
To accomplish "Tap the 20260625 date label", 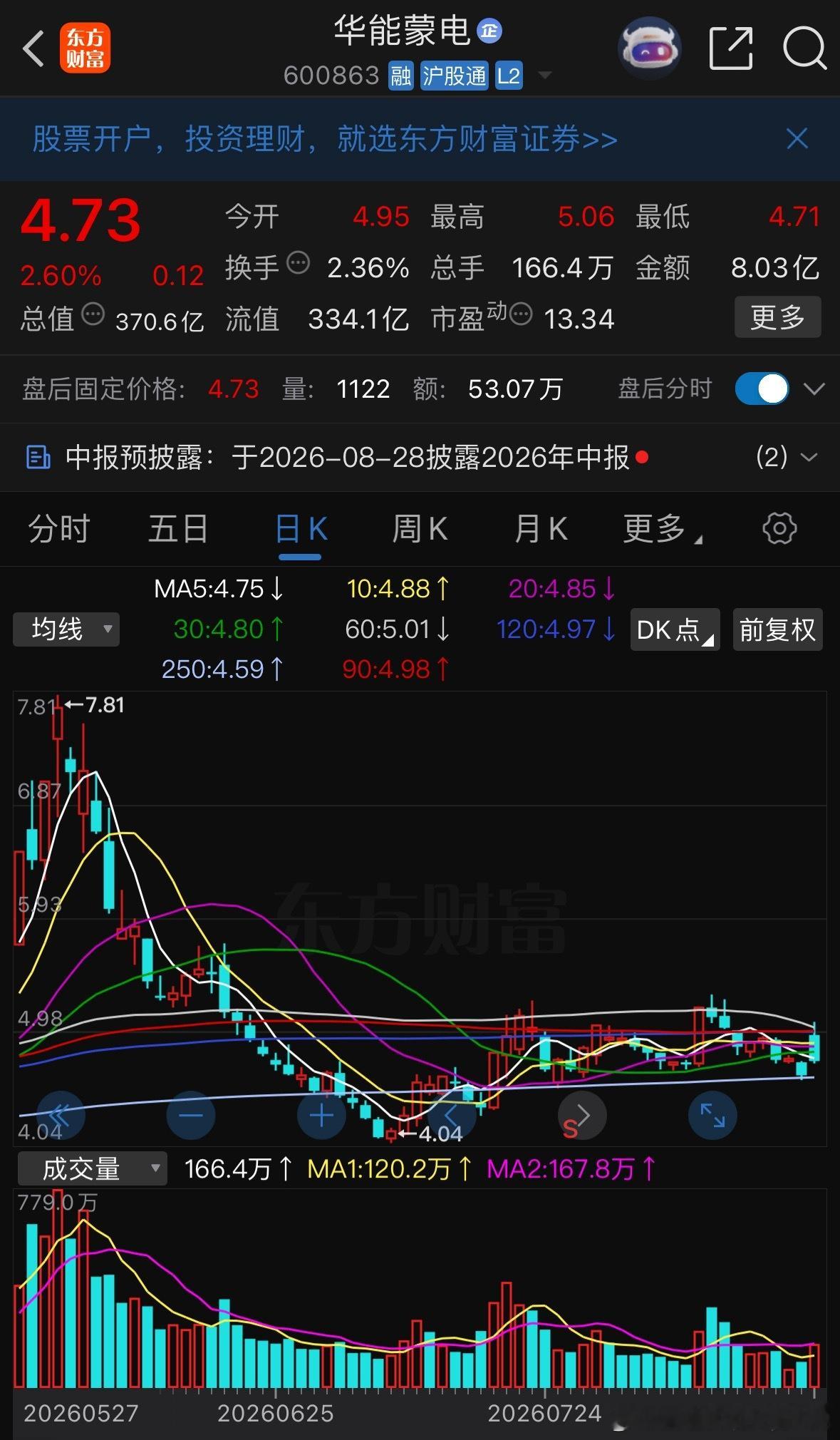I will click(275, 1413).
